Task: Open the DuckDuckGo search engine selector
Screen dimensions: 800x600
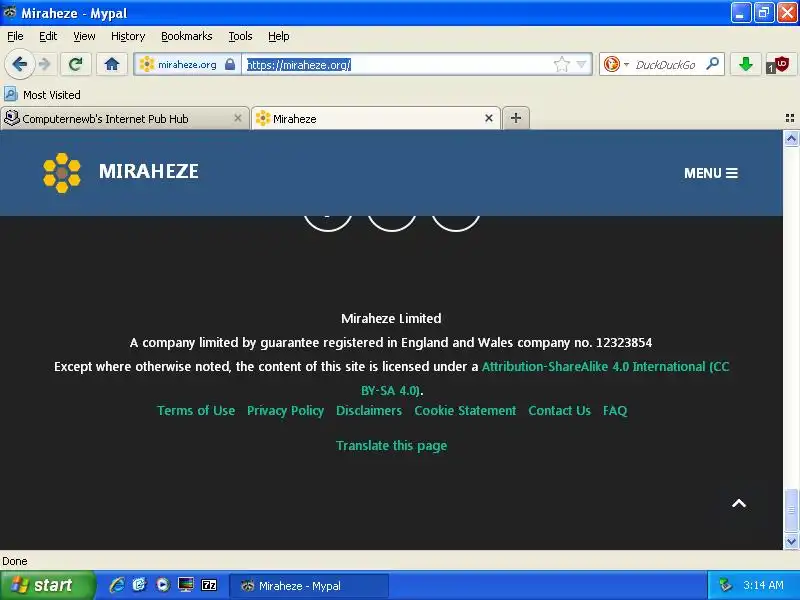Action: [x=615, y=64]
